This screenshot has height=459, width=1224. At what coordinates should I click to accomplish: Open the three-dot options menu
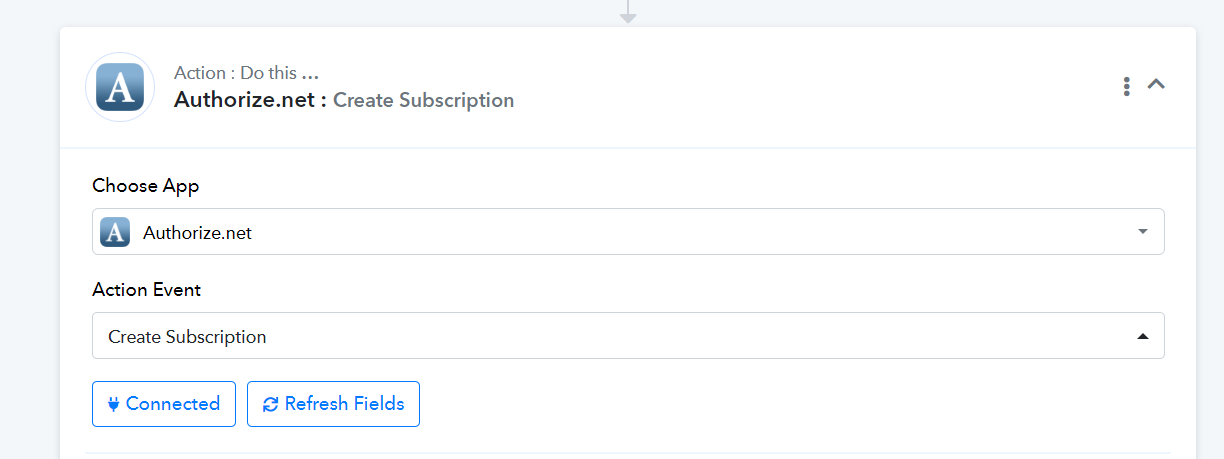click(1127, 86)
